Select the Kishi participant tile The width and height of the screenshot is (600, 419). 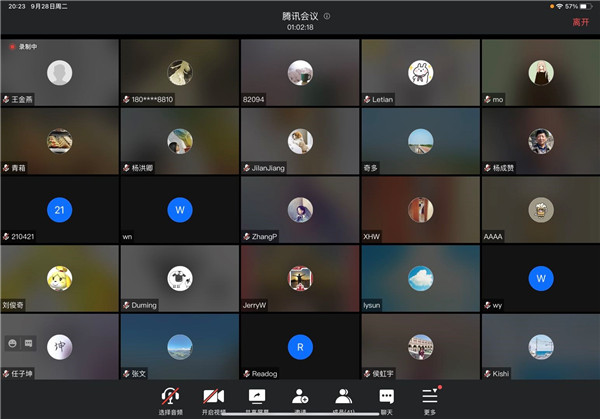point(540,346)
